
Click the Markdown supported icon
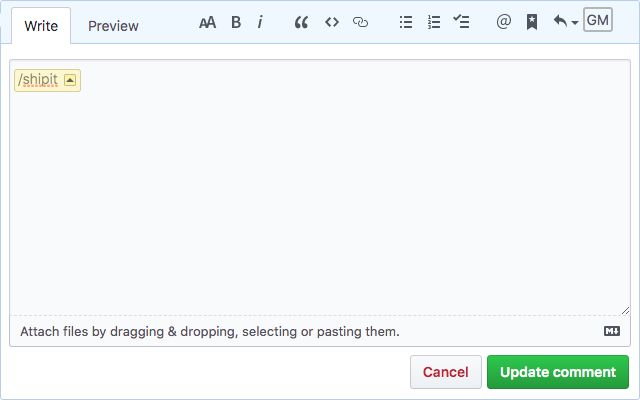[x=612, y=331]
